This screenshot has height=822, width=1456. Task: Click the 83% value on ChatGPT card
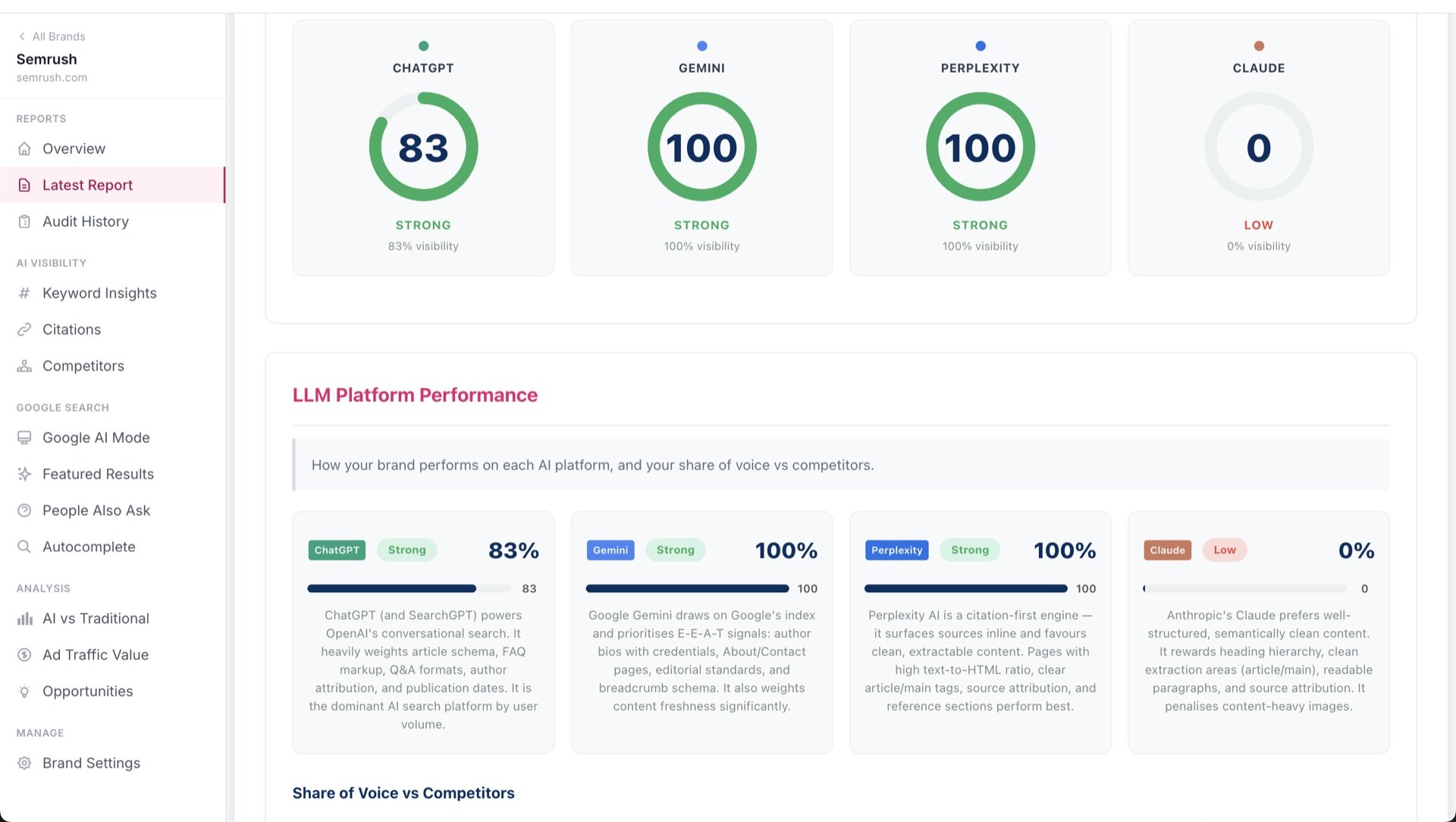(x=513, y=551)
